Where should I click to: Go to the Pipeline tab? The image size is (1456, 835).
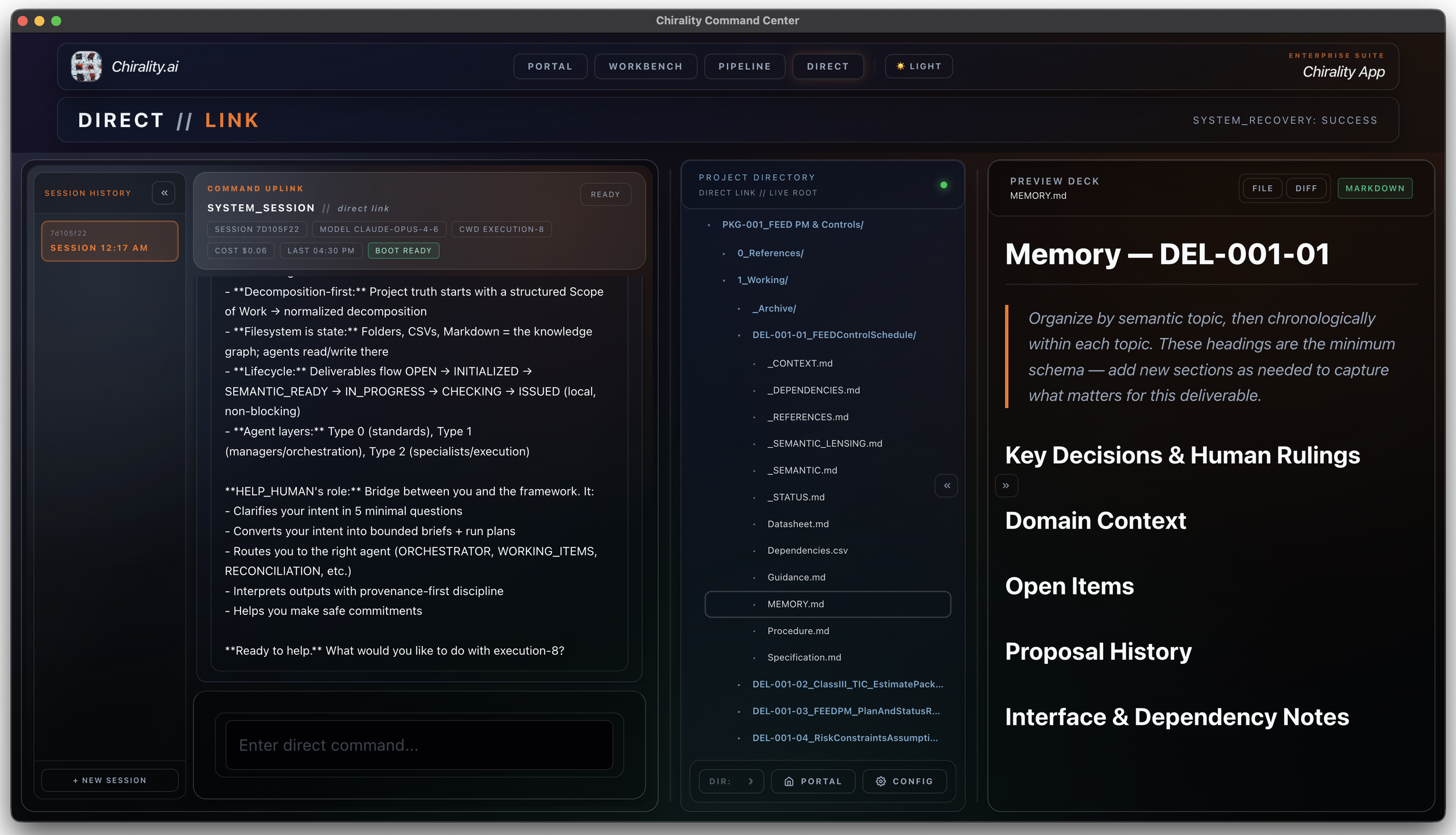click(744, 66)
